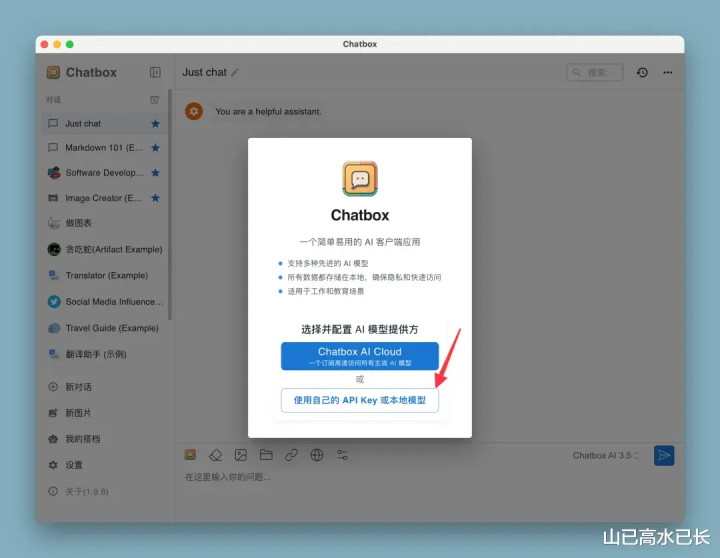This screenshot has height=558, width=720.
Task: Open Social Media Influencer conversation
Action: pos(104,302)
